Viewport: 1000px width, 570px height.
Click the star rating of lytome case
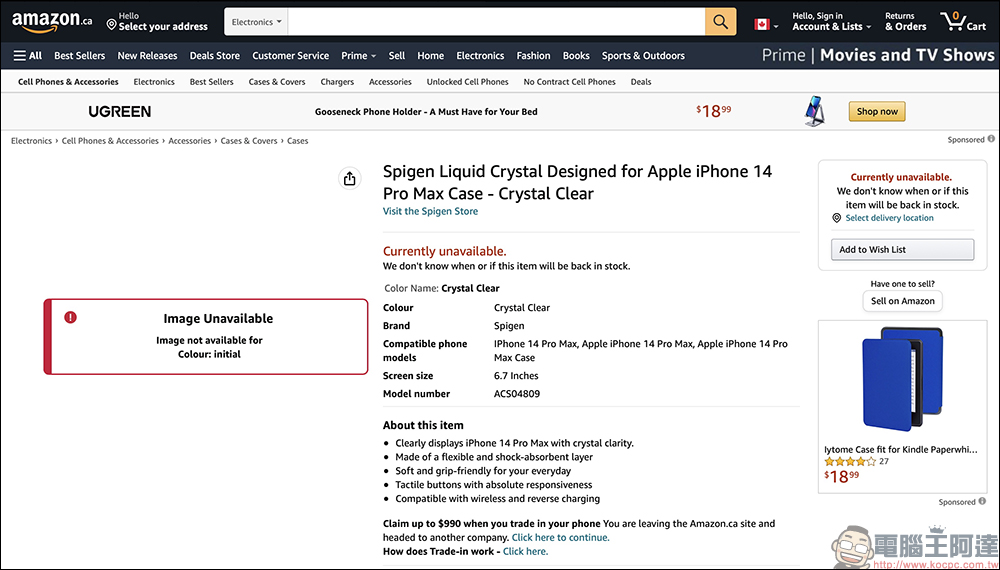849,462
